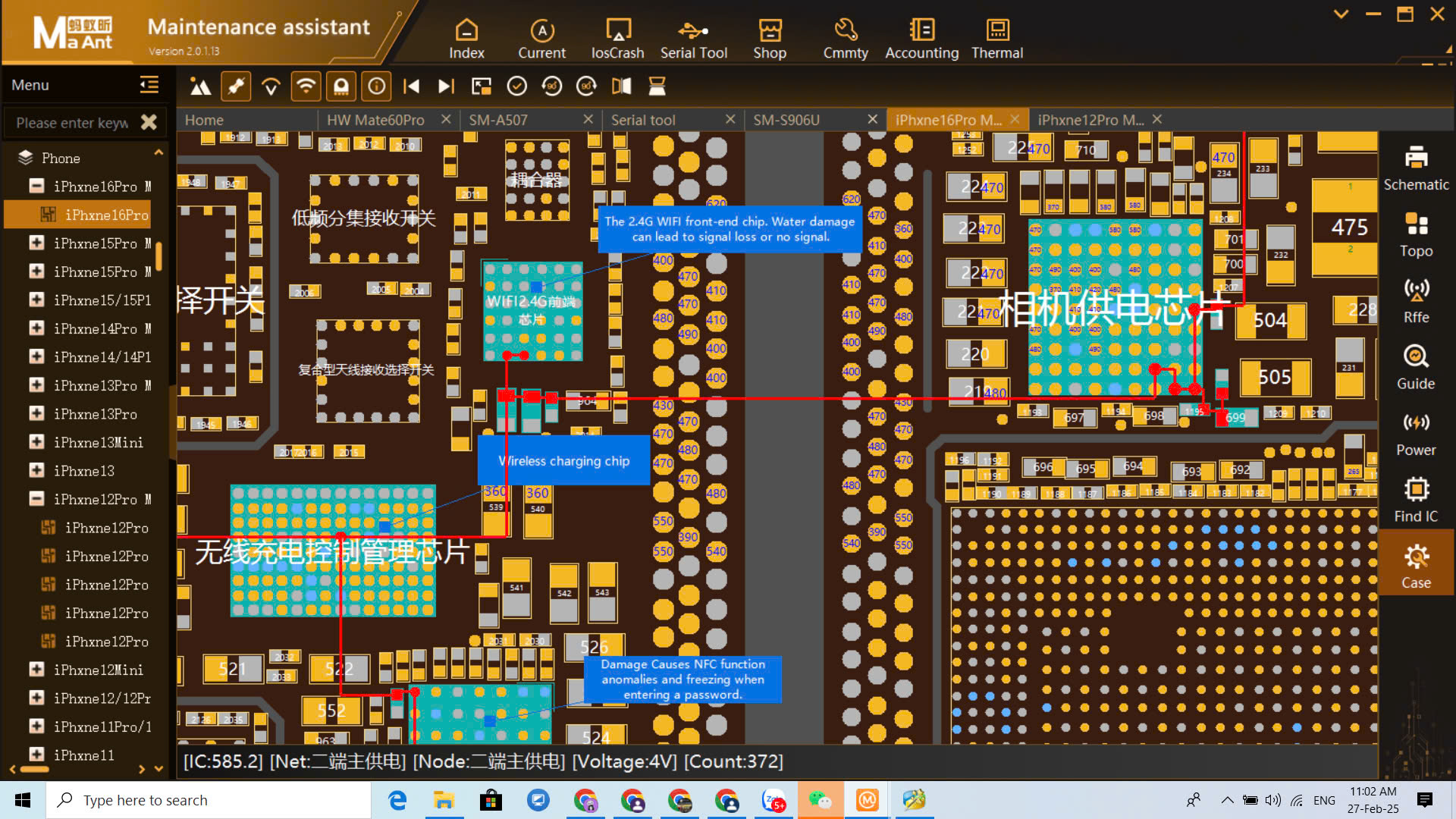This screenshot has width=1456, height=819.
Task: Collapse the Menu side panel
Action: tap(149, 85)
